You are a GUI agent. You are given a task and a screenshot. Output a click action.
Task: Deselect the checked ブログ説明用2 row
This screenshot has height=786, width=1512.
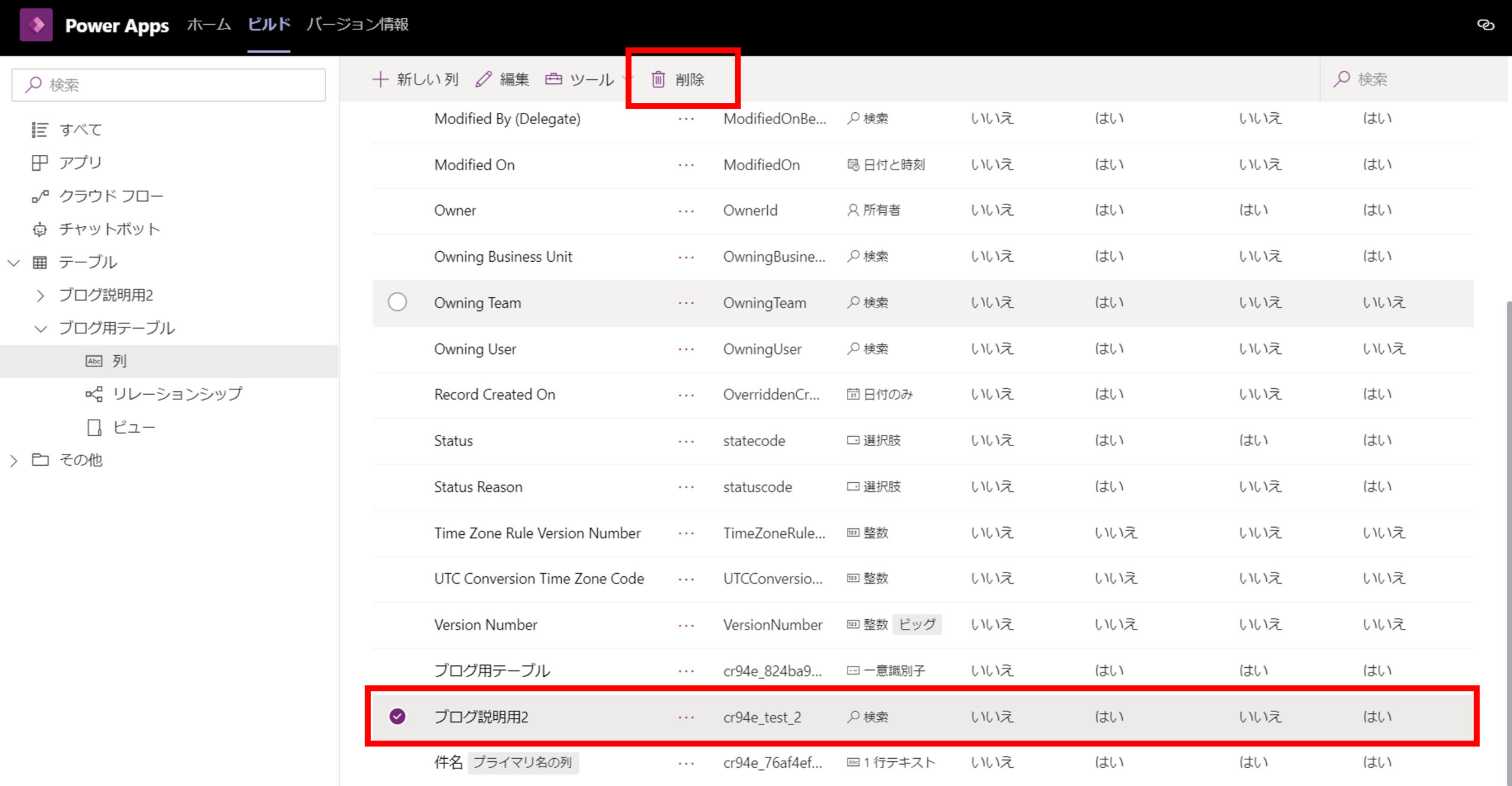click(397, 717)
